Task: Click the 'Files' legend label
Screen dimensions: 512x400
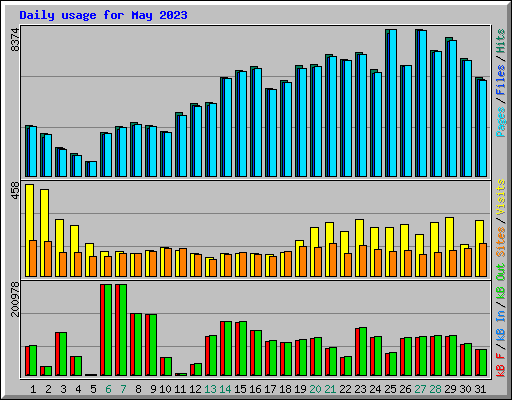Action: 501,80
